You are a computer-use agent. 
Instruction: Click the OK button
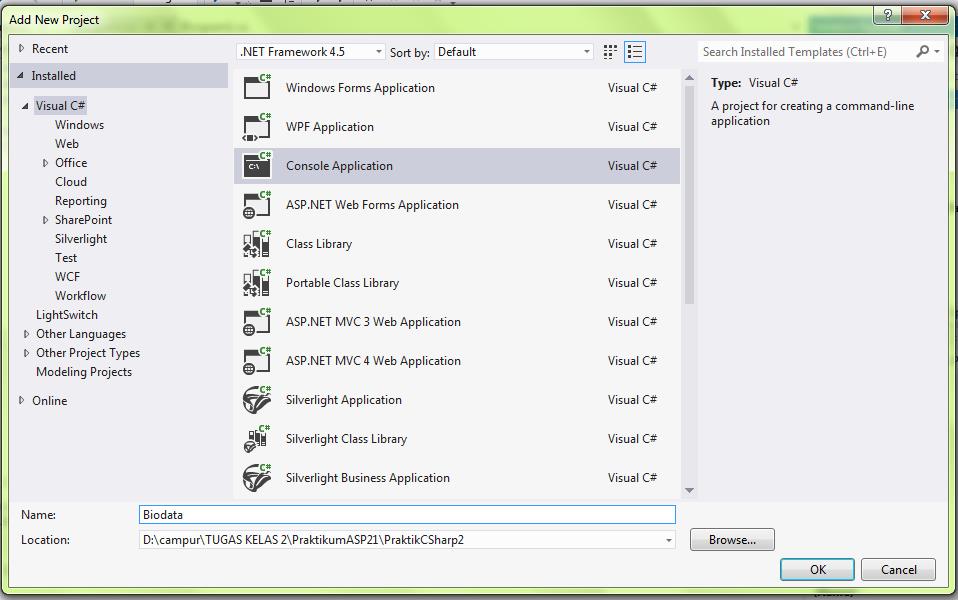click(817, 569)
